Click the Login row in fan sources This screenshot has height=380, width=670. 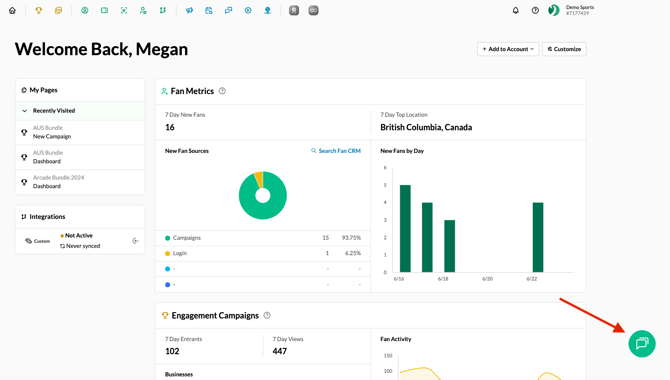pos(263,253)
